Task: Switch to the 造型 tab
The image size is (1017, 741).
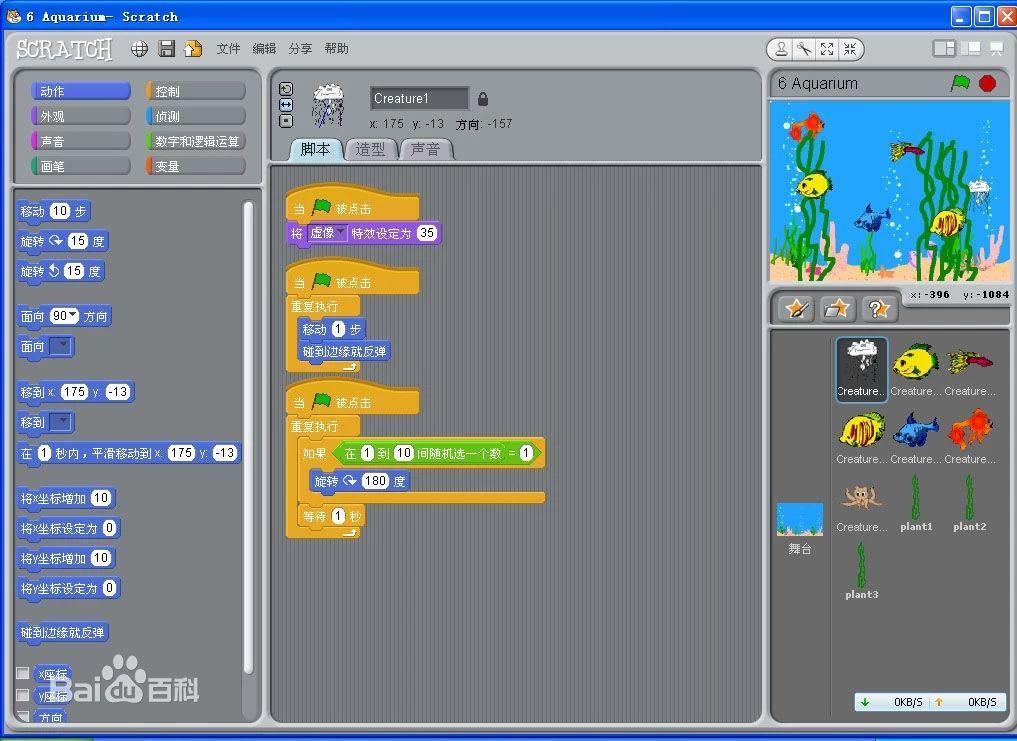Action: (369, 149)
